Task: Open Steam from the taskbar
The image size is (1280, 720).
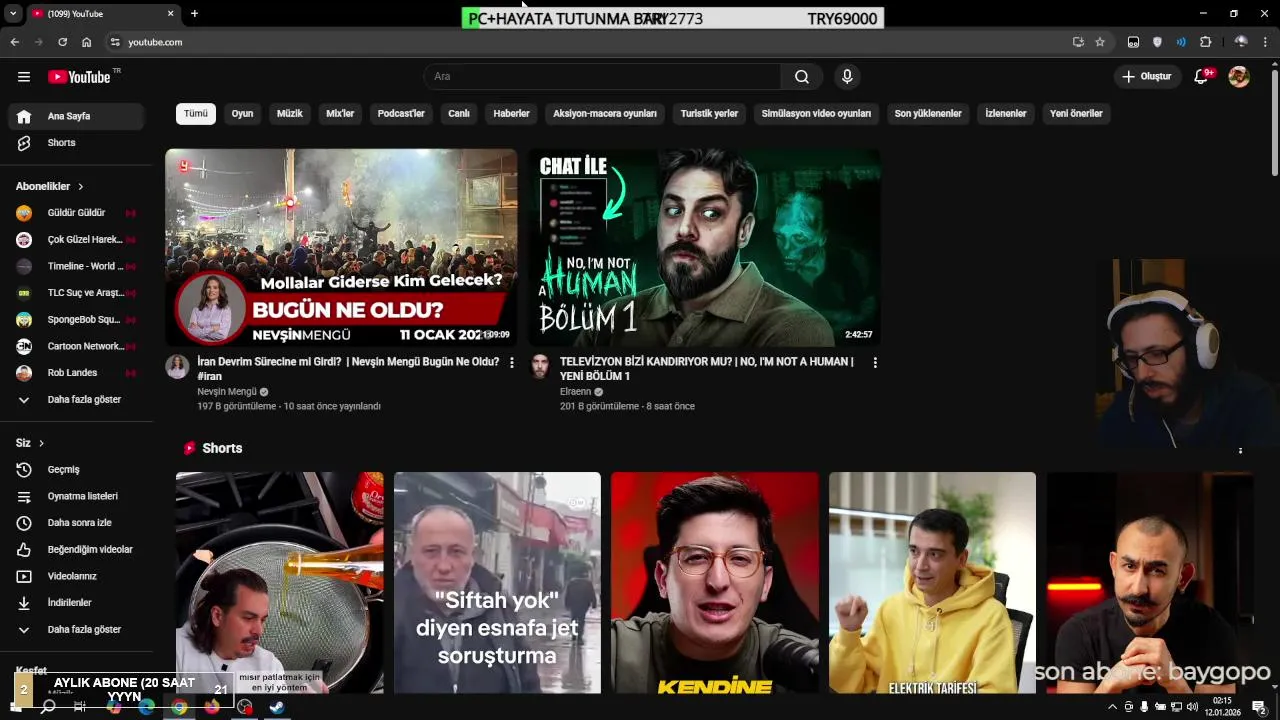Action: [x=277, y=707]
